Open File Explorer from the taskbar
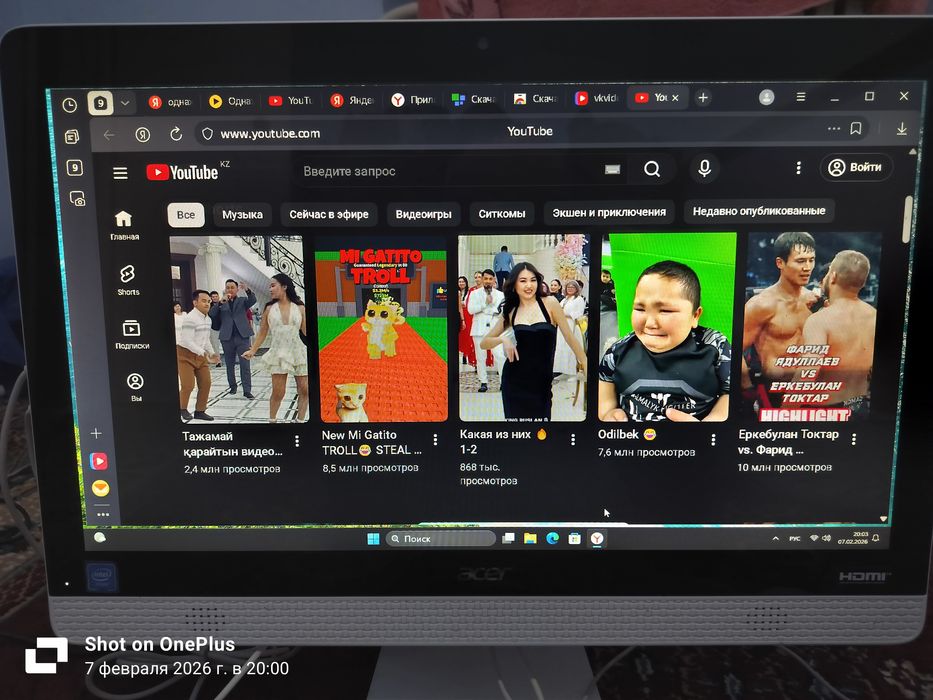 click(530, 539)
